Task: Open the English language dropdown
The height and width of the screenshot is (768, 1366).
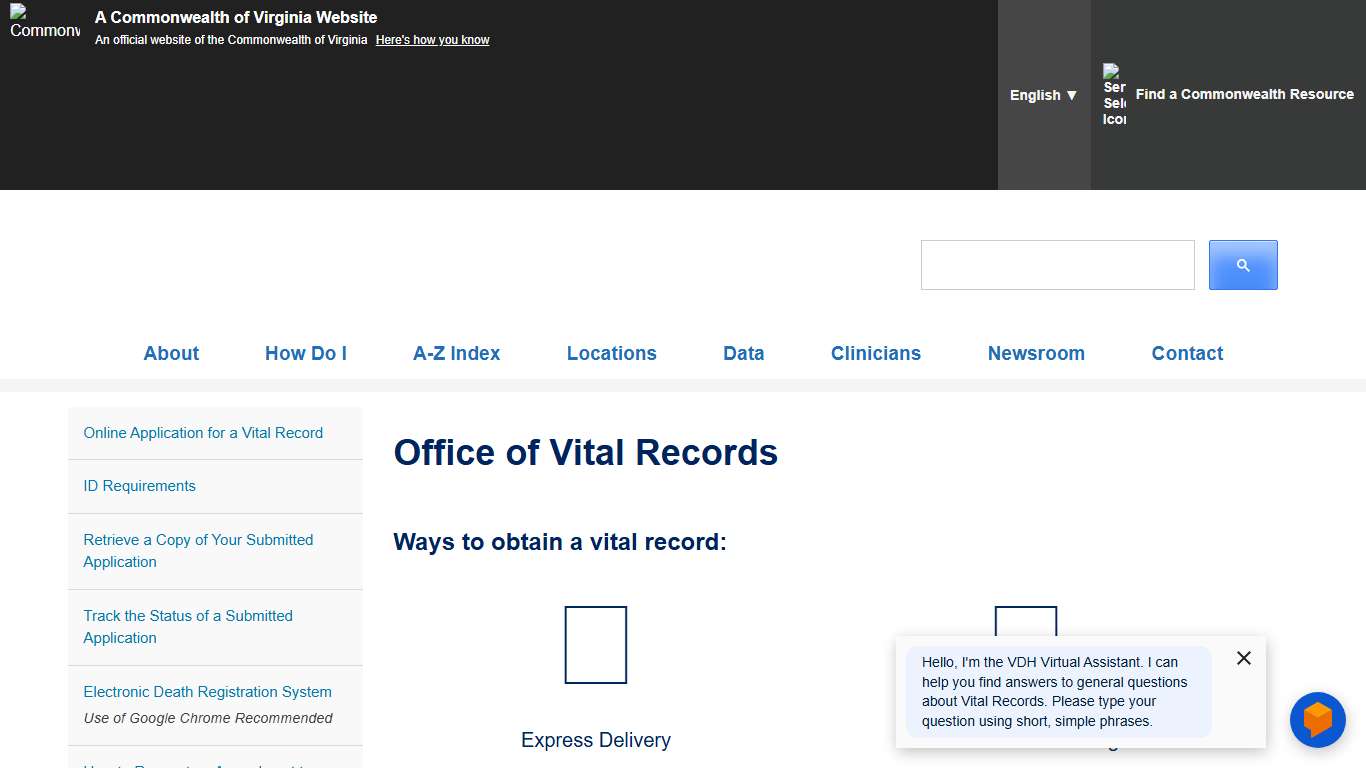Action: tap(1043, 95)
